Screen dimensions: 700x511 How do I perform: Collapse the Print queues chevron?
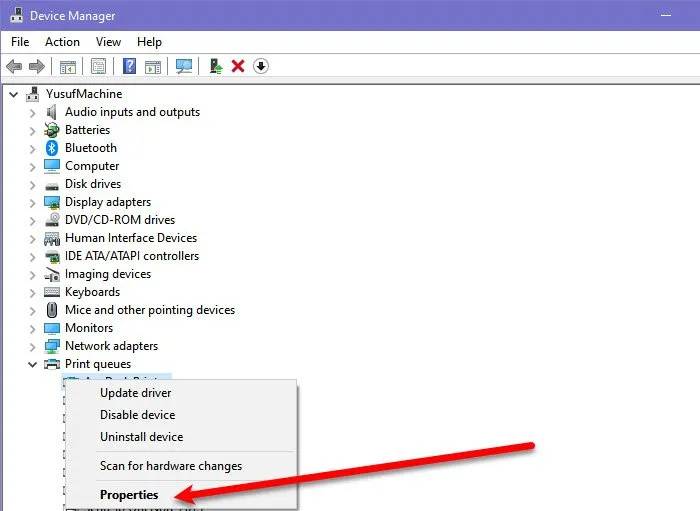(x=32, y=365)
